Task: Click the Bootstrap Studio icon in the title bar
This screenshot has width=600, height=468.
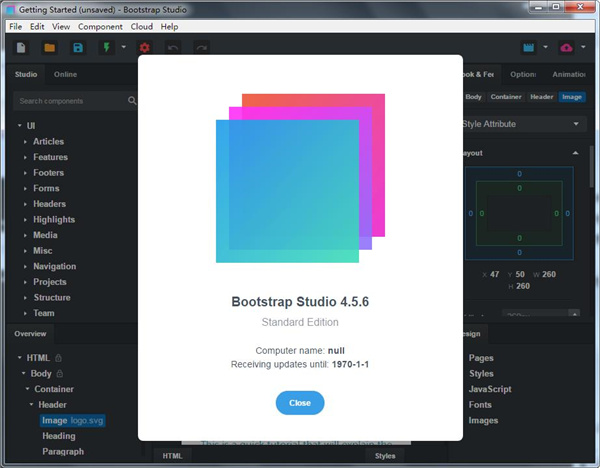Action: tap(10, 10)
